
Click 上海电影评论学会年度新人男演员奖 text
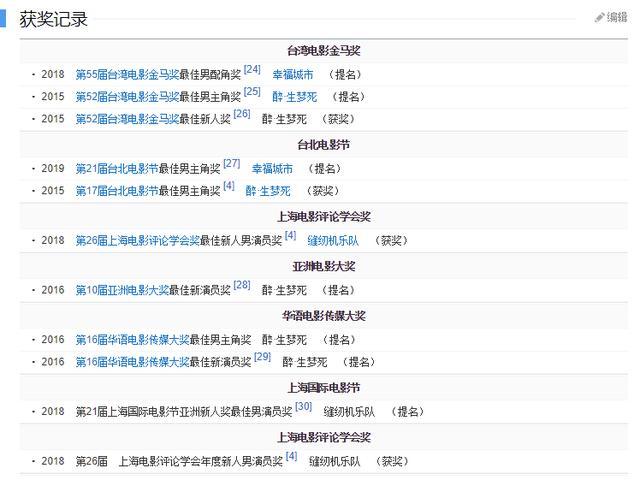click(200, 461)
